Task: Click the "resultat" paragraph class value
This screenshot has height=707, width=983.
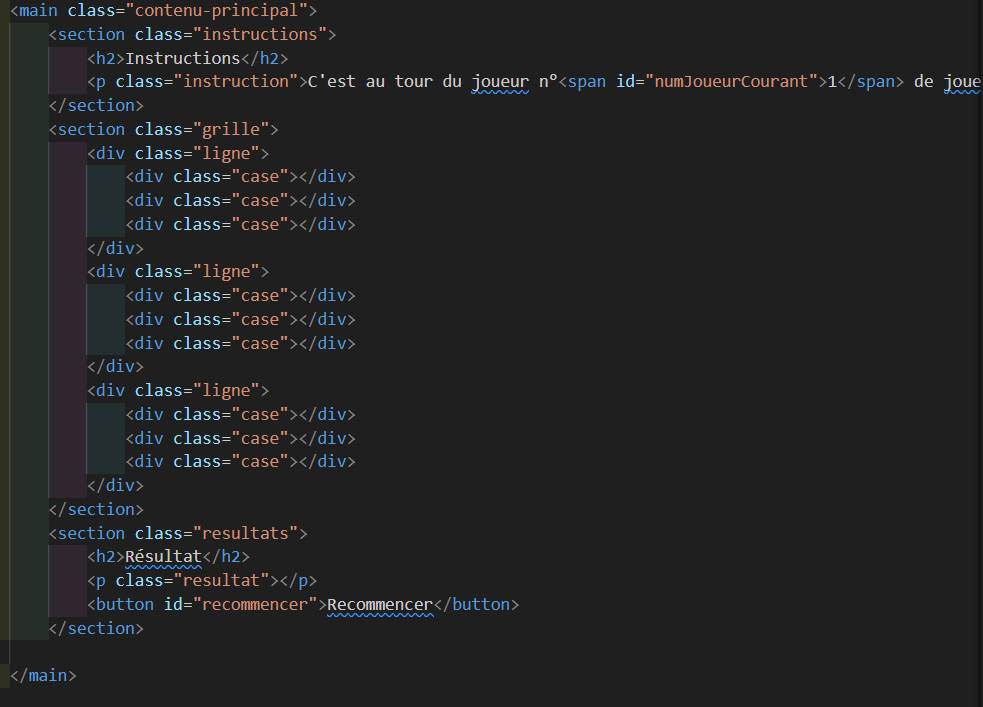Action: (221, 580)
